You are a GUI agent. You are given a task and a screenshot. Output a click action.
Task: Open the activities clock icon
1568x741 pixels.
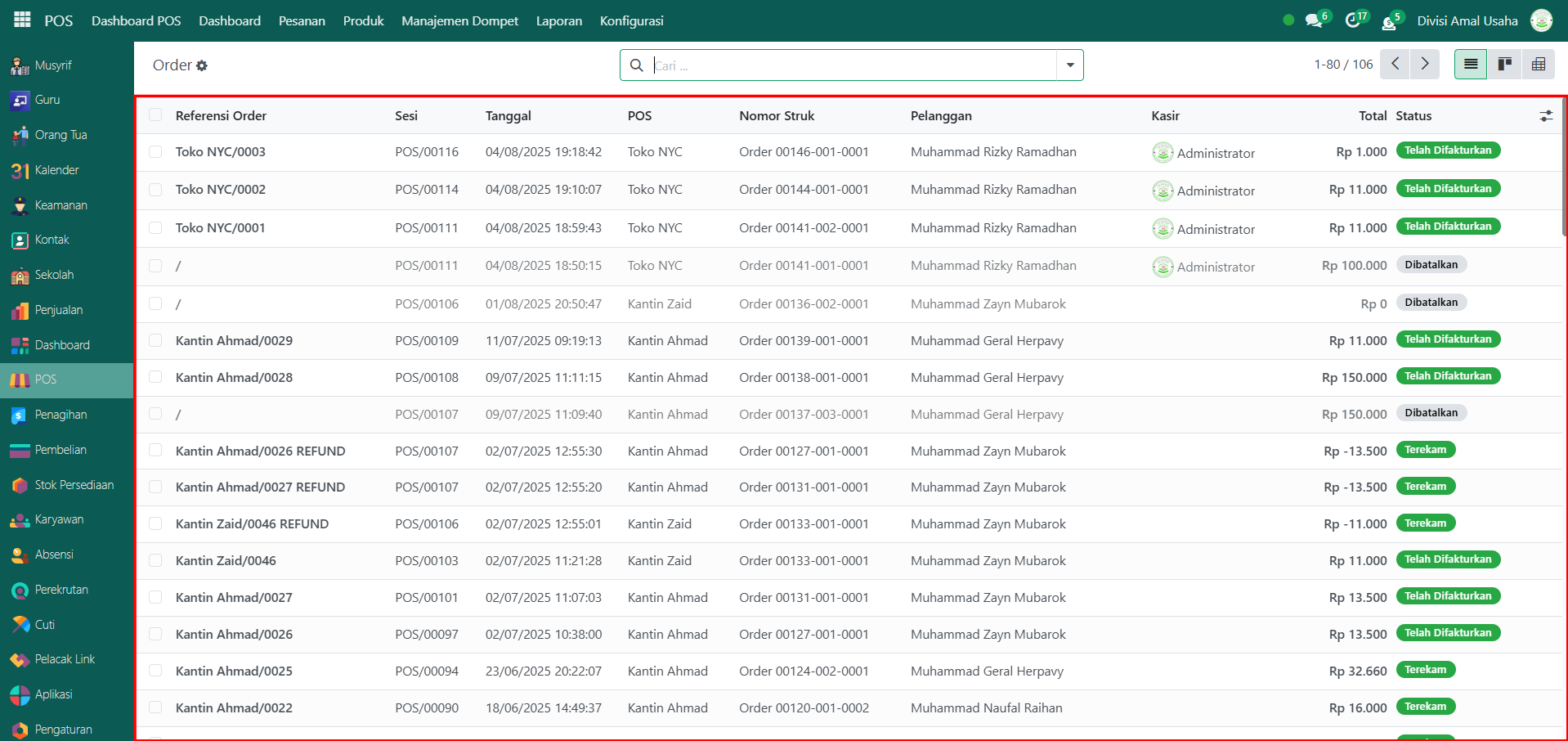tap(1353, 20)
